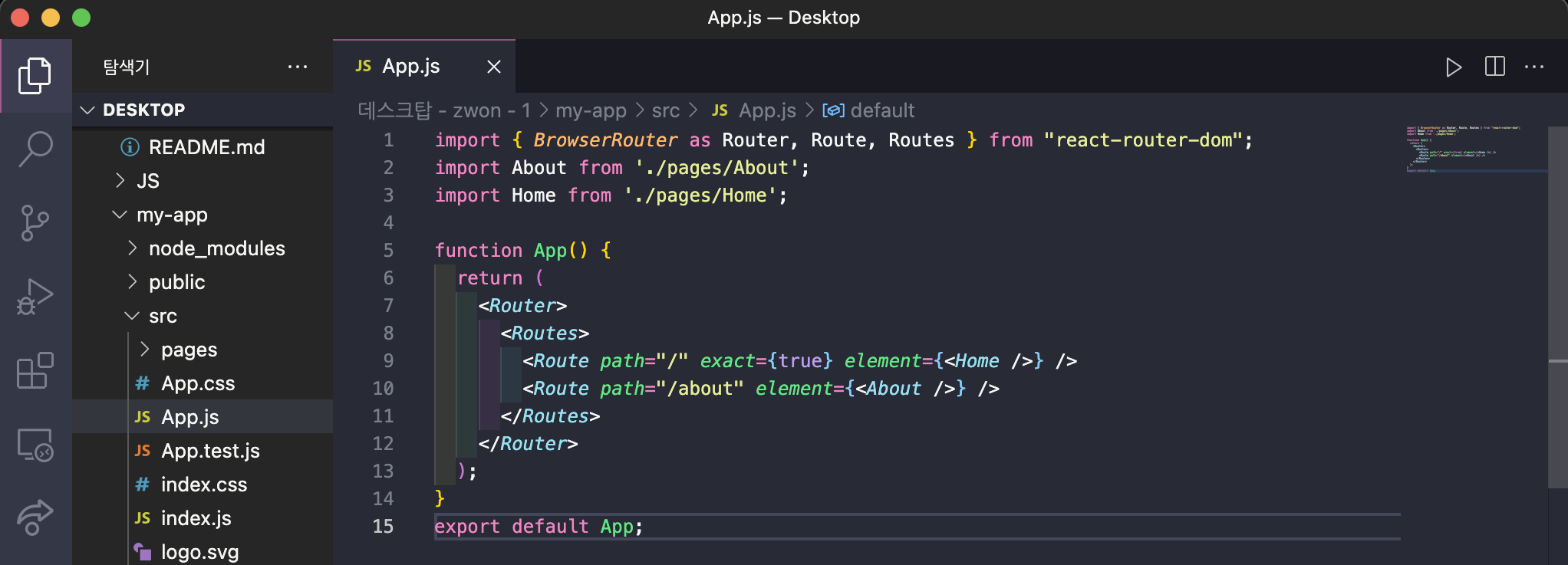The width and height of the screenshot is (1568, 565).
Task: Click line number 9 in gutter
Action: 388,360
